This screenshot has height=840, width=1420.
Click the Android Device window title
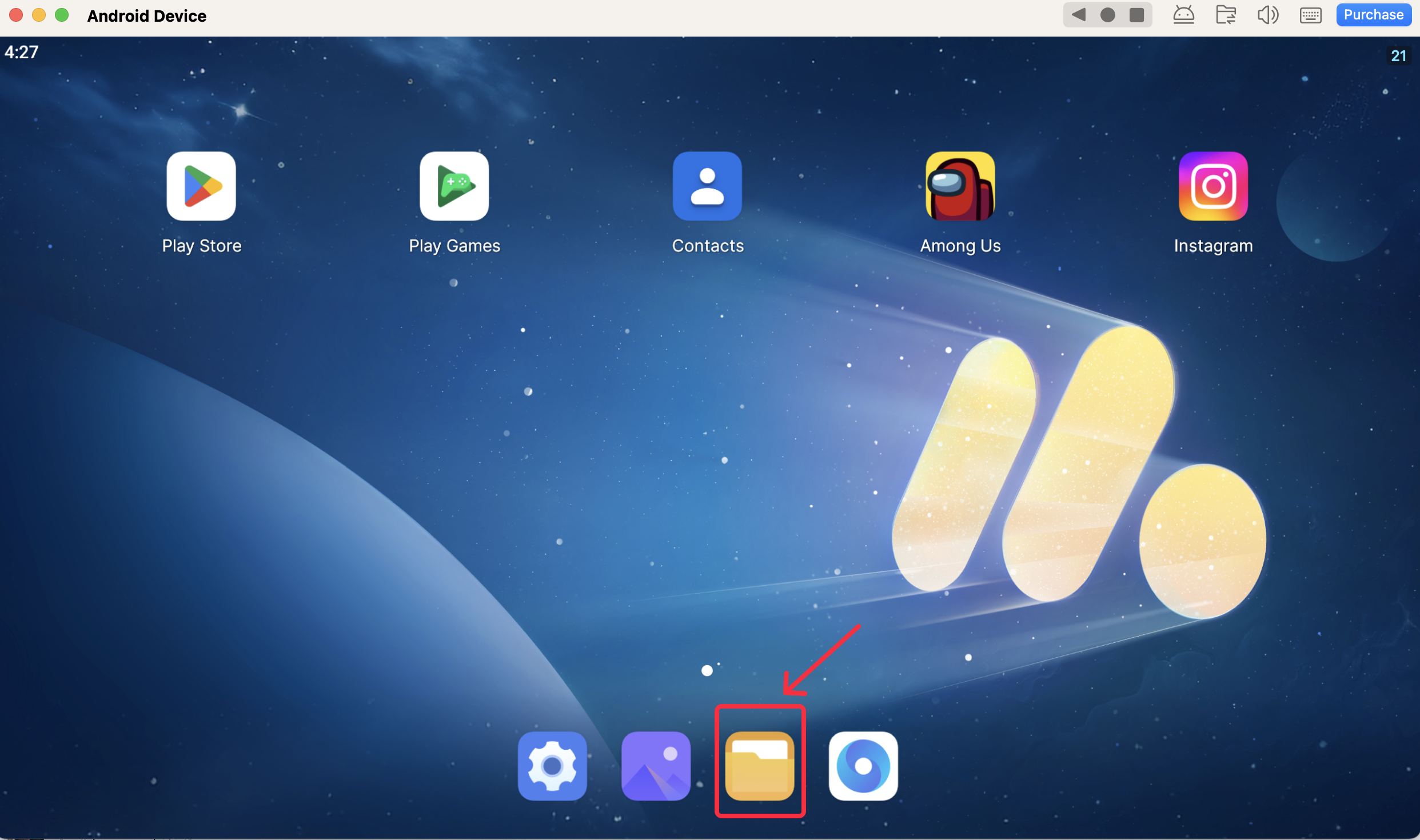(147, 15)
